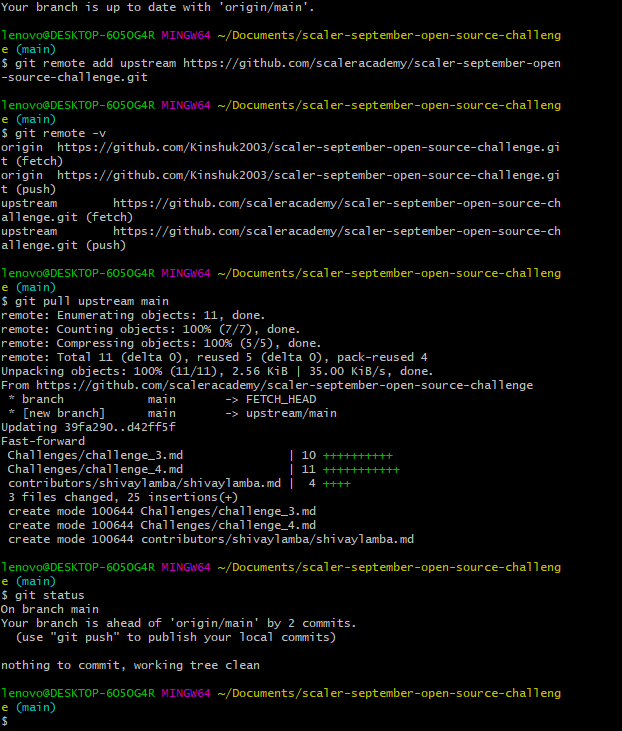Select "remote: Enumerating objects: 11, done." line

(x=133, y=315)
